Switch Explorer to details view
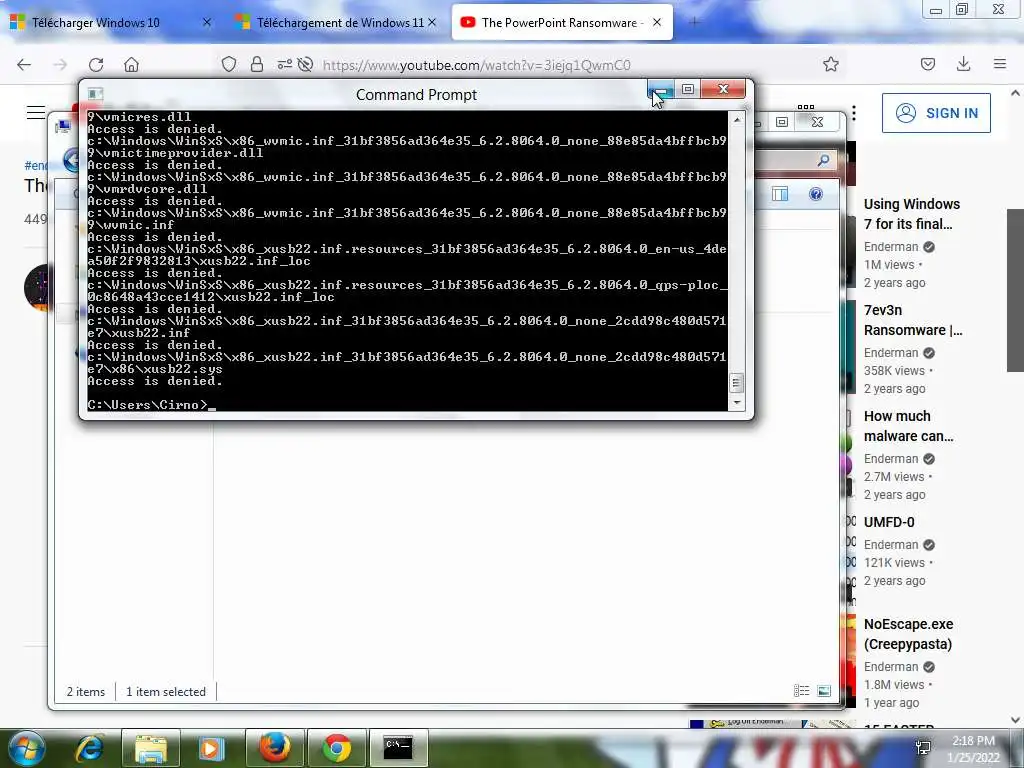Viewport: 1024px width, 768px height. pos(801,691)
